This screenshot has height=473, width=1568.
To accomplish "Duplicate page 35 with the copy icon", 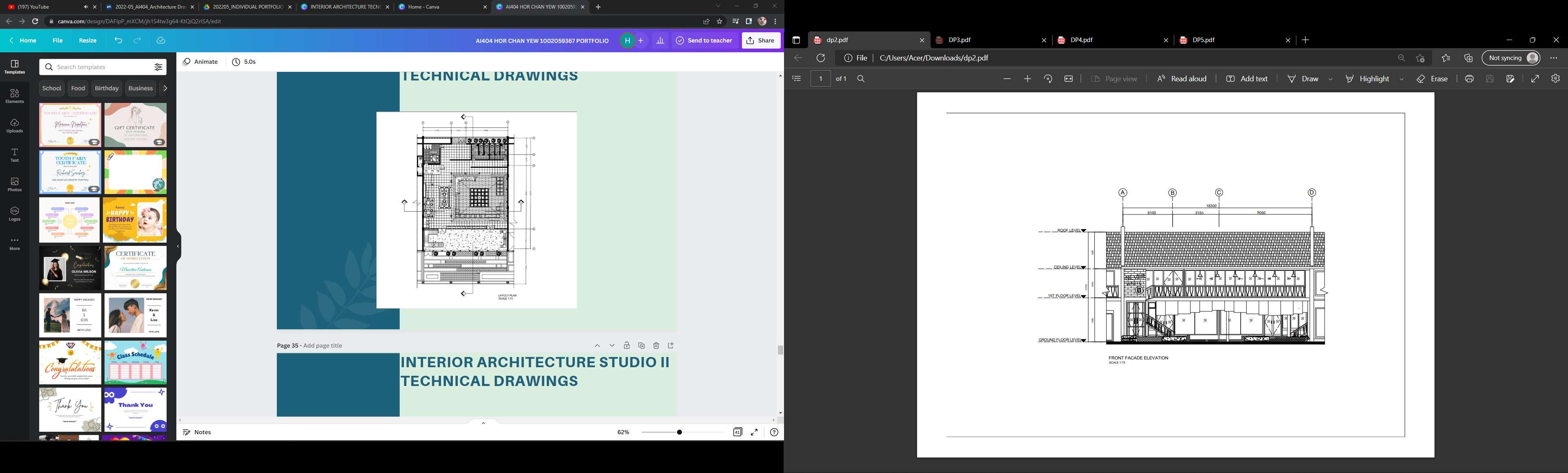I will point(641,346).
